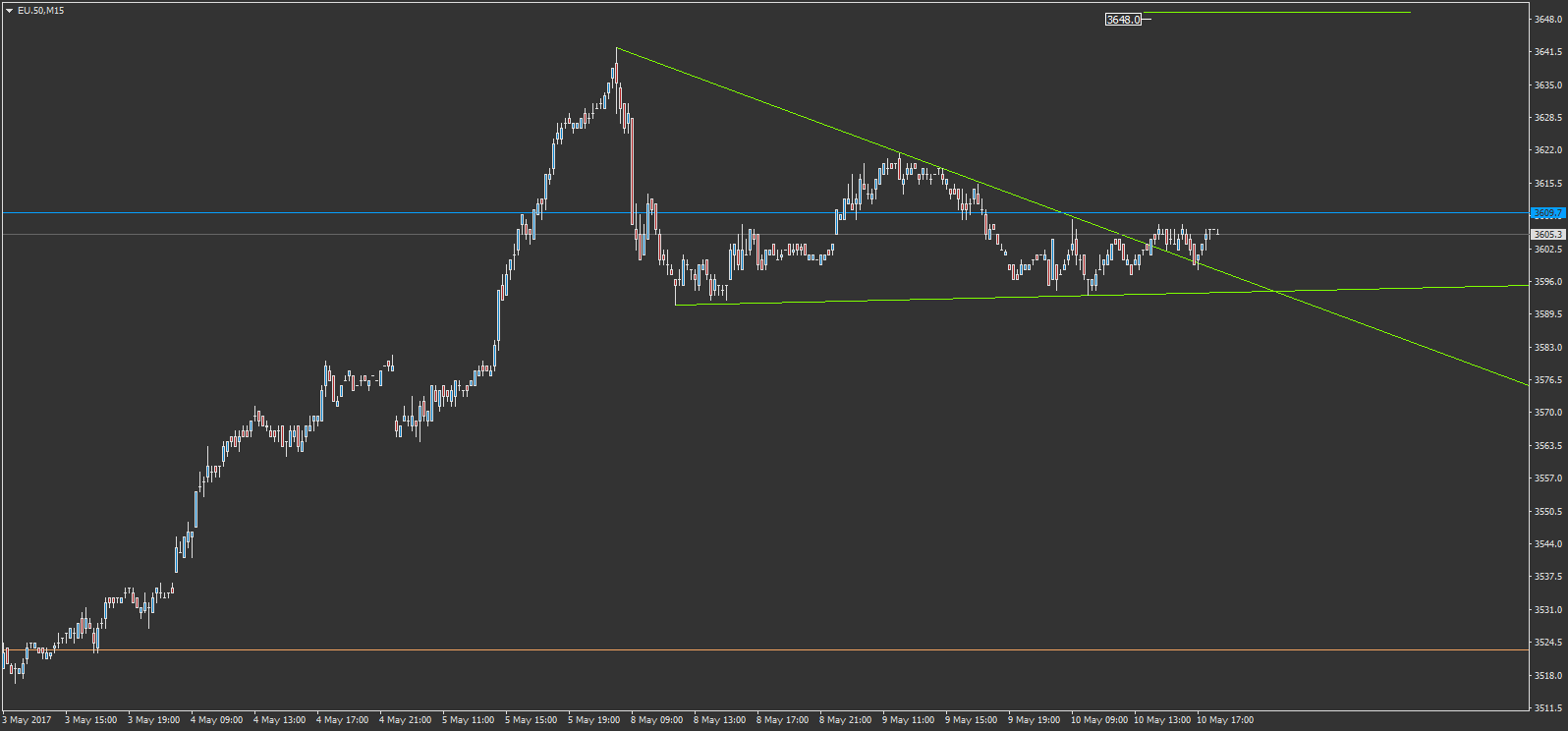Click the 3 May 19:00 time label
The height and width of the screenshot is (731, 1568).
pos(153,720)
